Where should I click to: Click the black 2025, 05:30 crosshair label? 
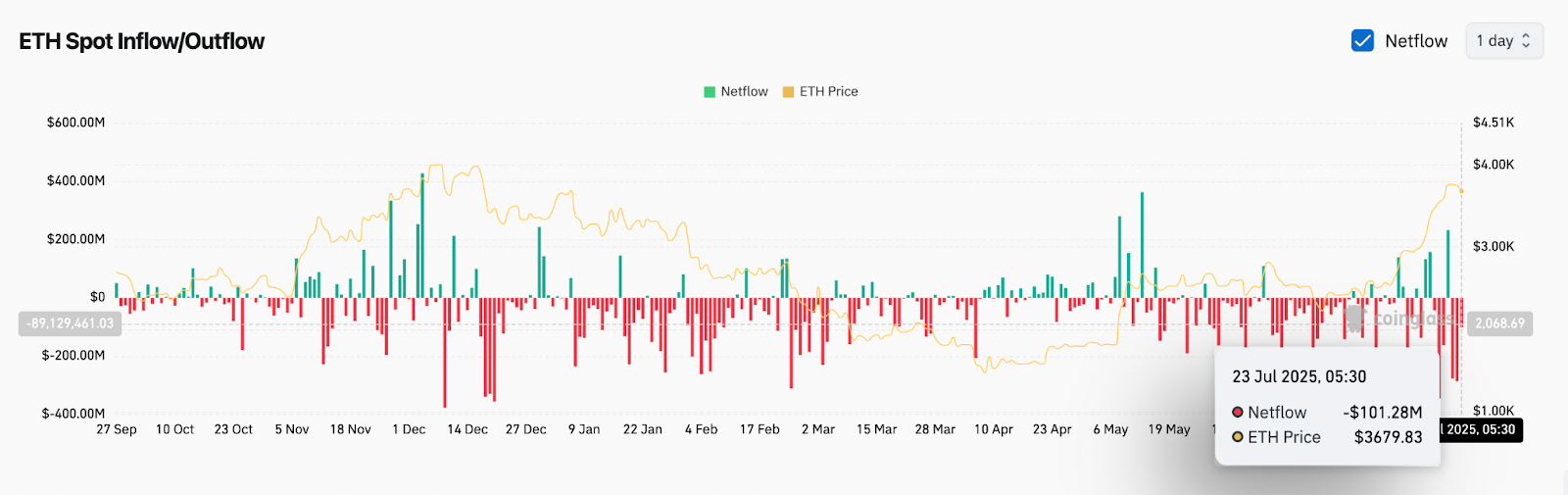coord(1481,429)
